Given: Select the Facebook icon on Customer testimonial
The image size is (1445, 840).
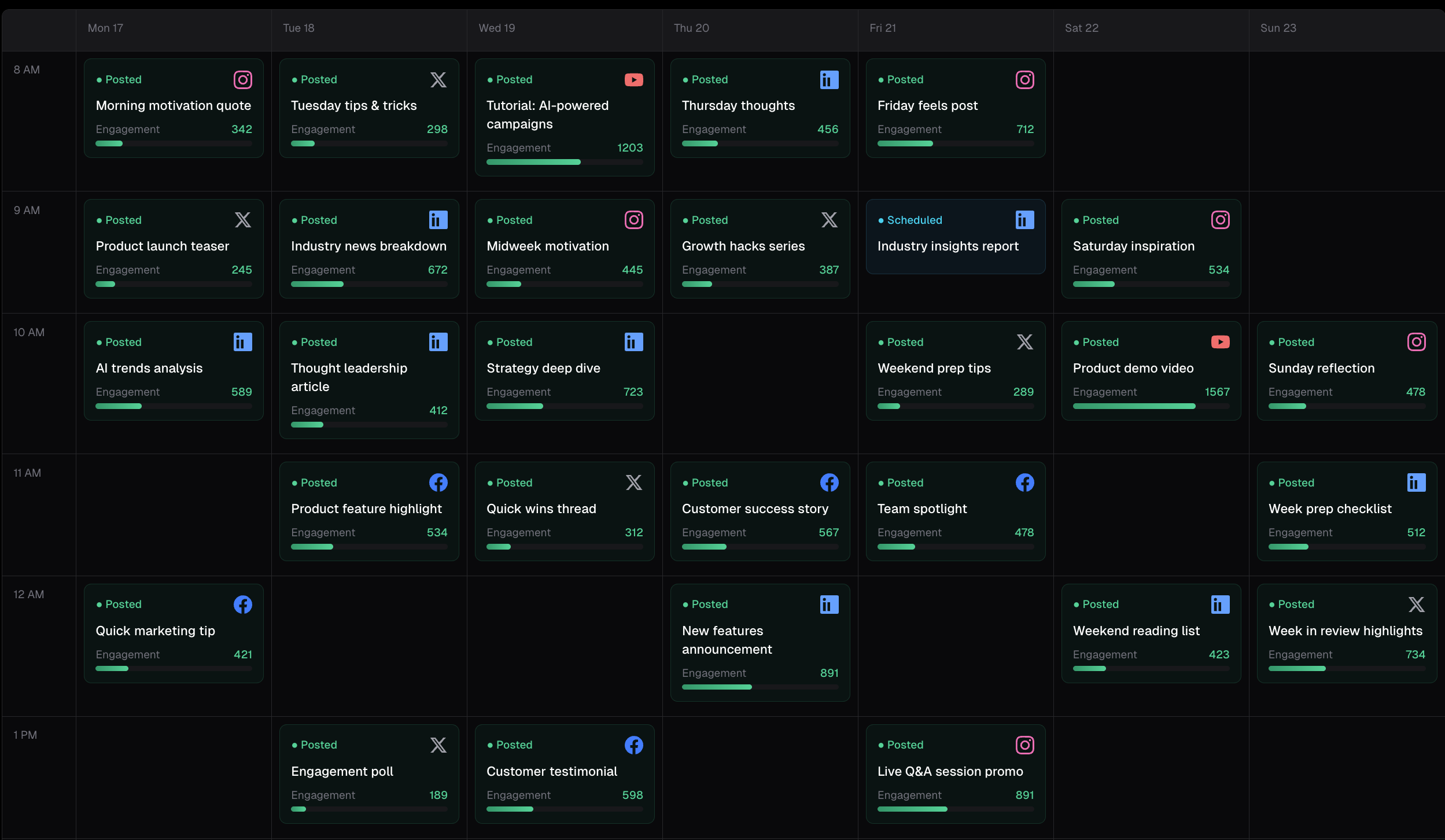Looking at the screenshot, I should [633, 745].
